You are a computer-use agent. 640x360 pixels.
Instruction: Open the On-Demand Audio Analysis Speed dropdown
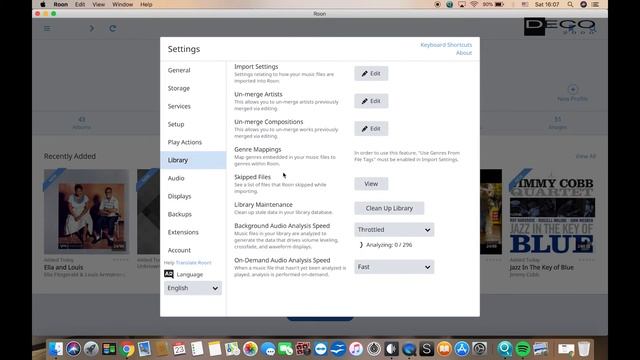coord(394,267)
